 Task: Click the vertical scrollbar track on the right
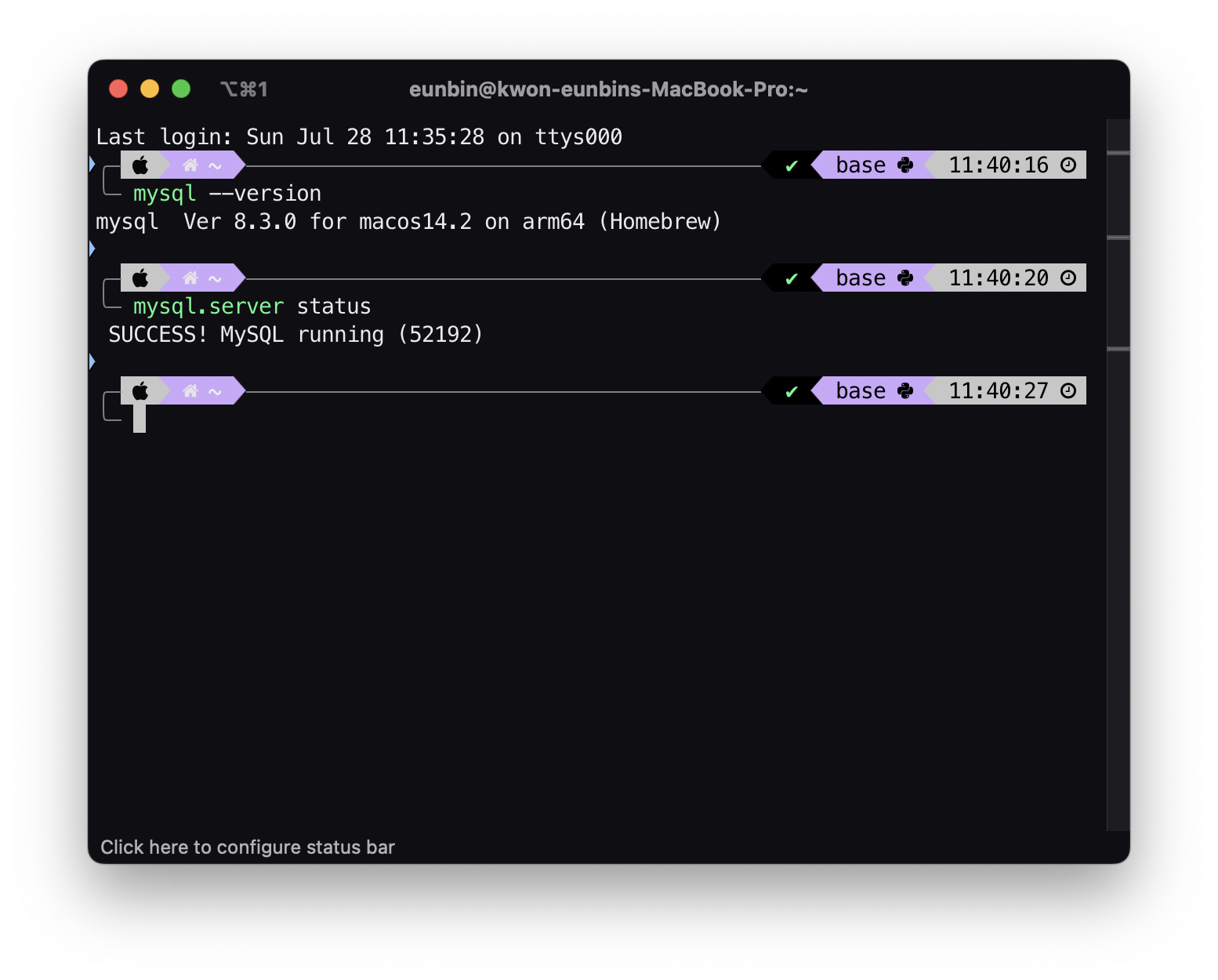pos(1118,475)
